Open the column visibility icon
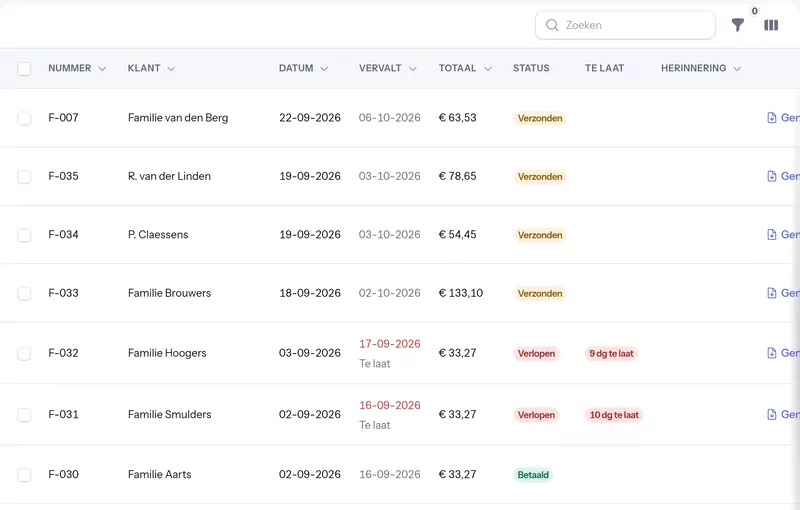Image resolution: width=800 pixels, height=510 pixels. click(771, 25)
